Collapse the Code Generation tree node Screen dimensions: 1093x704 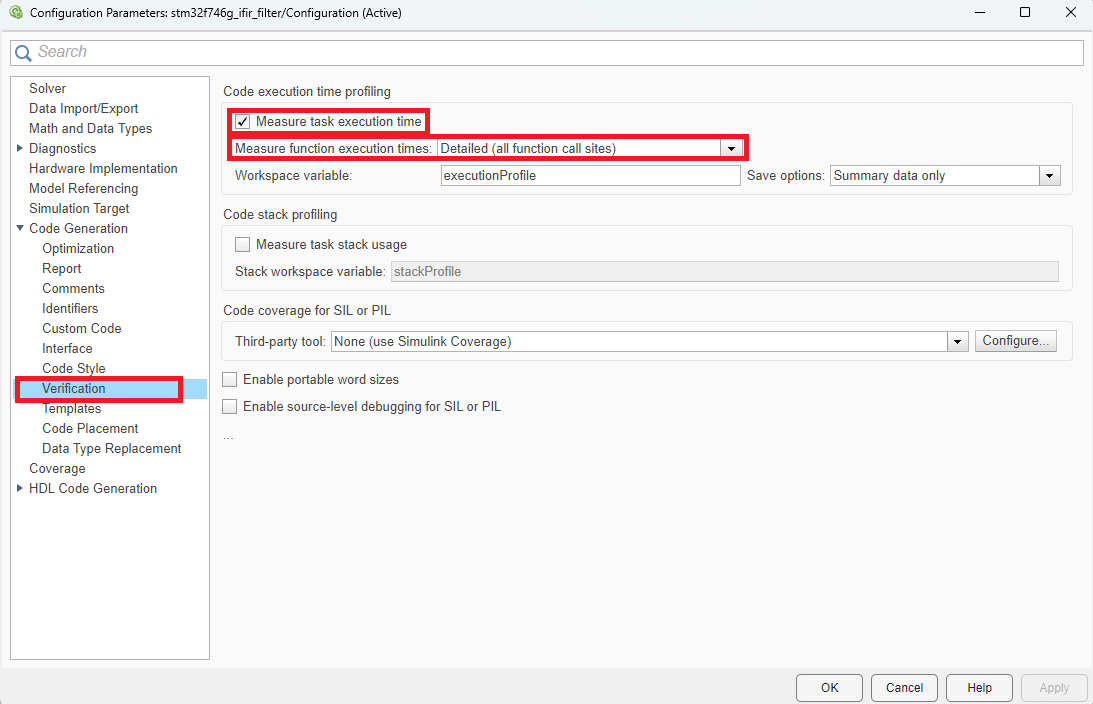[x=20, y=229]
